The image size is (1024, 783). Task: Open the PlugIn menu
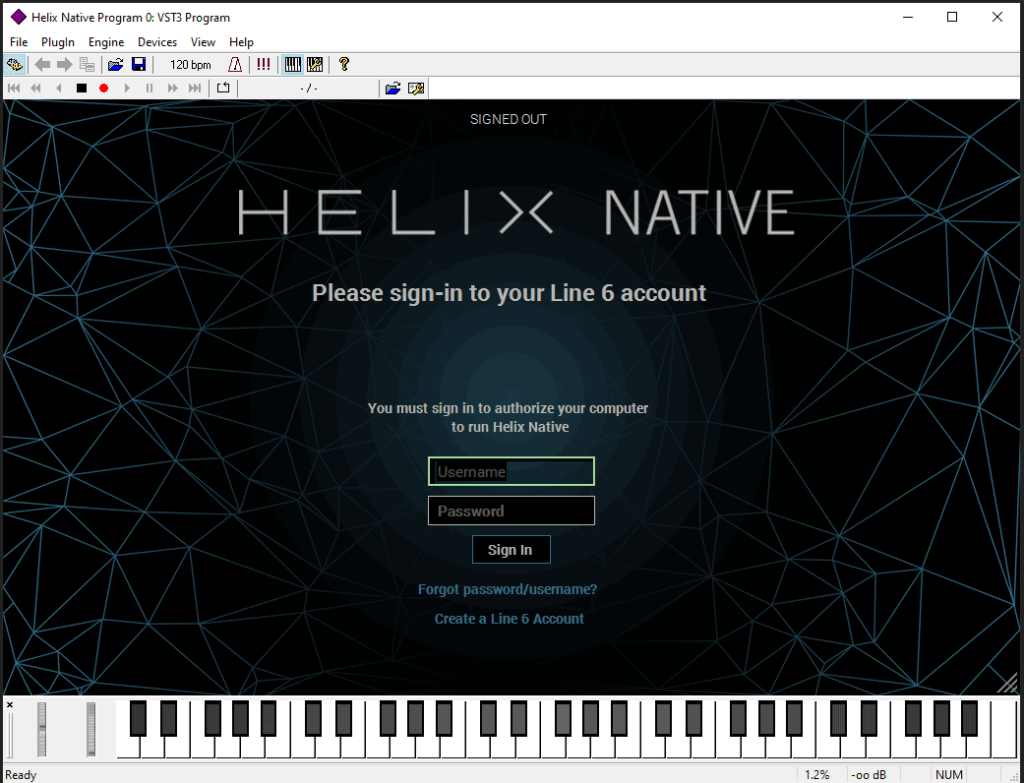tap(57, 42)
